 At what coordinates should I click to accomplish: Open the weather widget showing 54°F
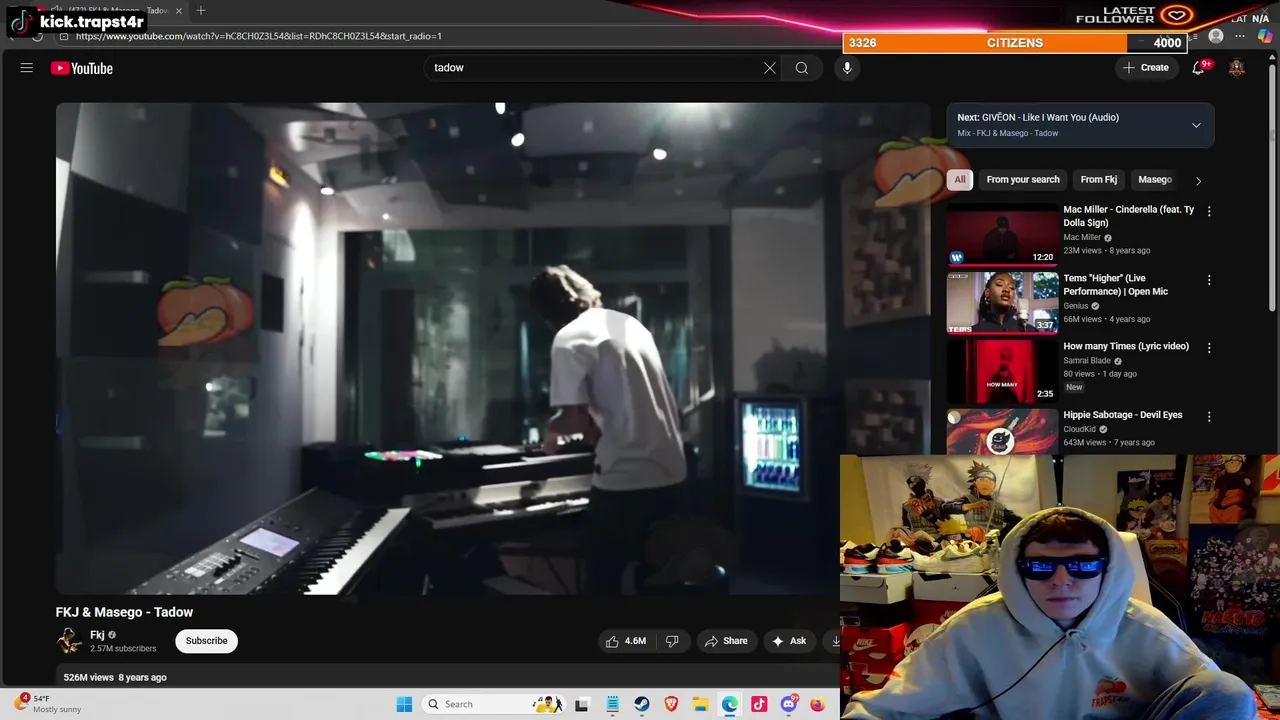pos(48,704)
